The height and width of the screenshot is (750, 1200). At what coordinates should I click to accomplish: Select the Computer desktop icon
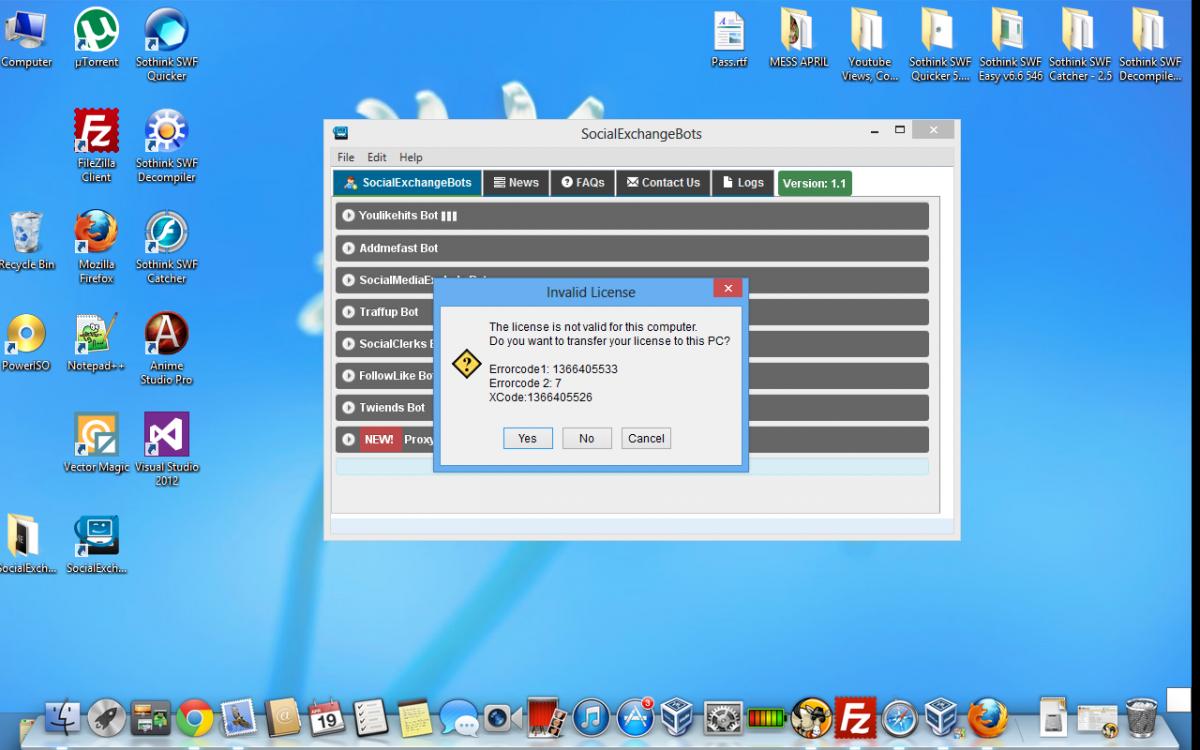pyautogui.click(x=26, y=40)
